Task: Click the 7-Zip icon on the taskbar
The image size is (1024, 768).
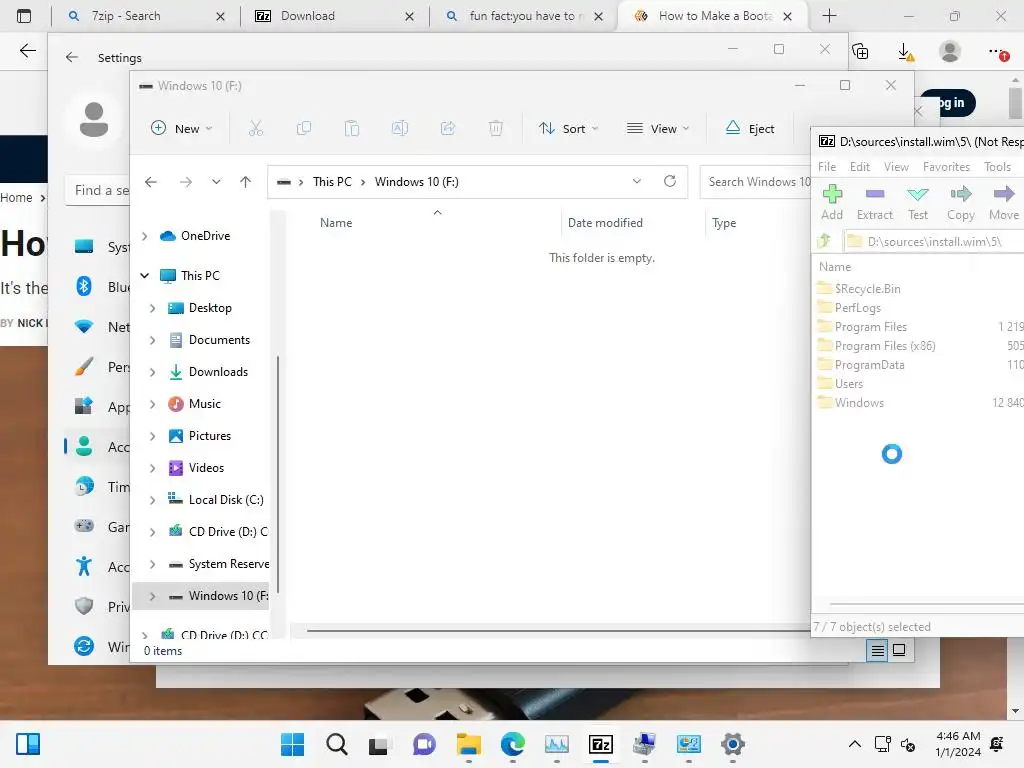Action: pyautogui.click(x=601, y=744)
